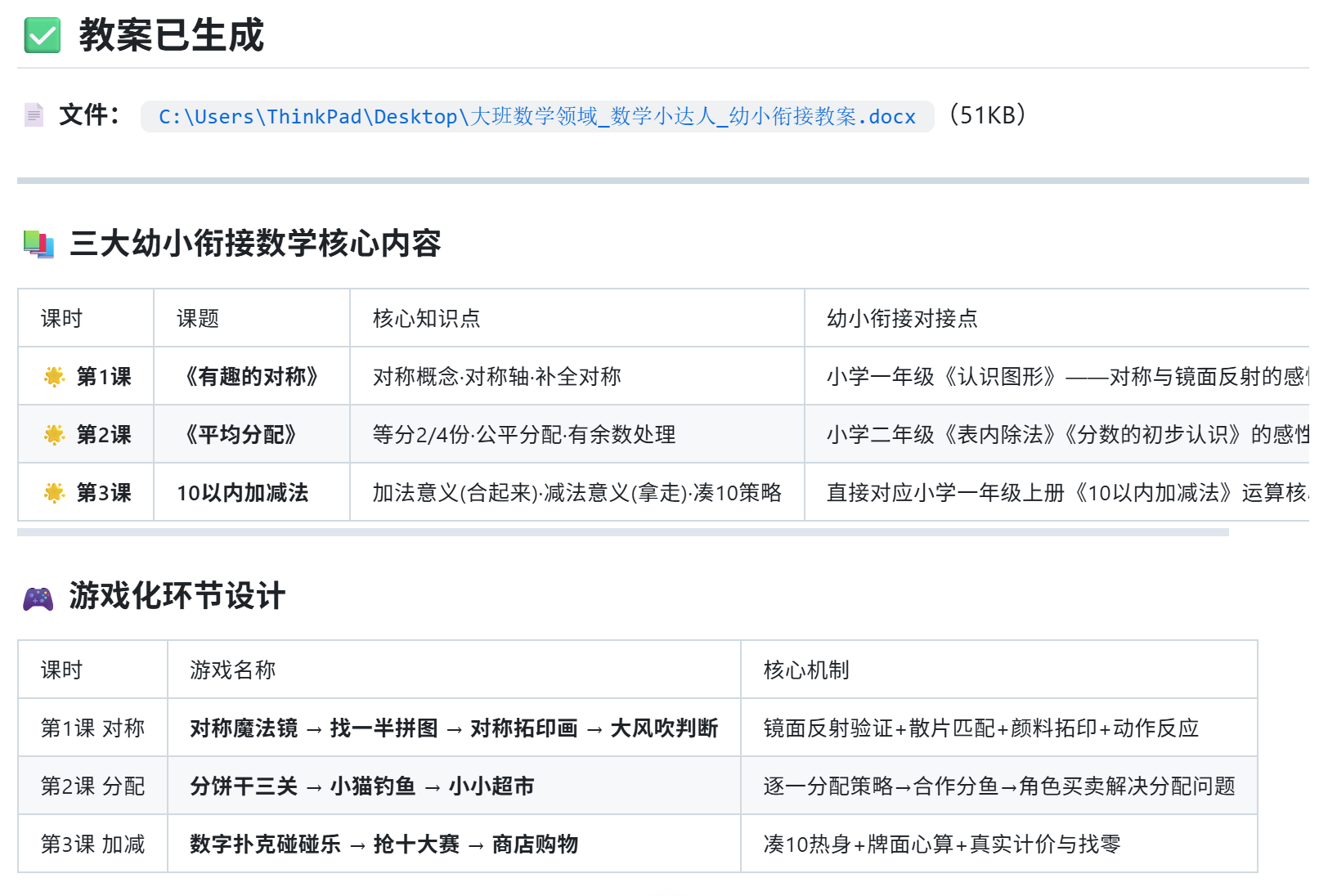Viewport: 1328px width, 896px height.
Task: Select the 《有趣的对称》 lesson title cell
Action: tap(252, 376)
